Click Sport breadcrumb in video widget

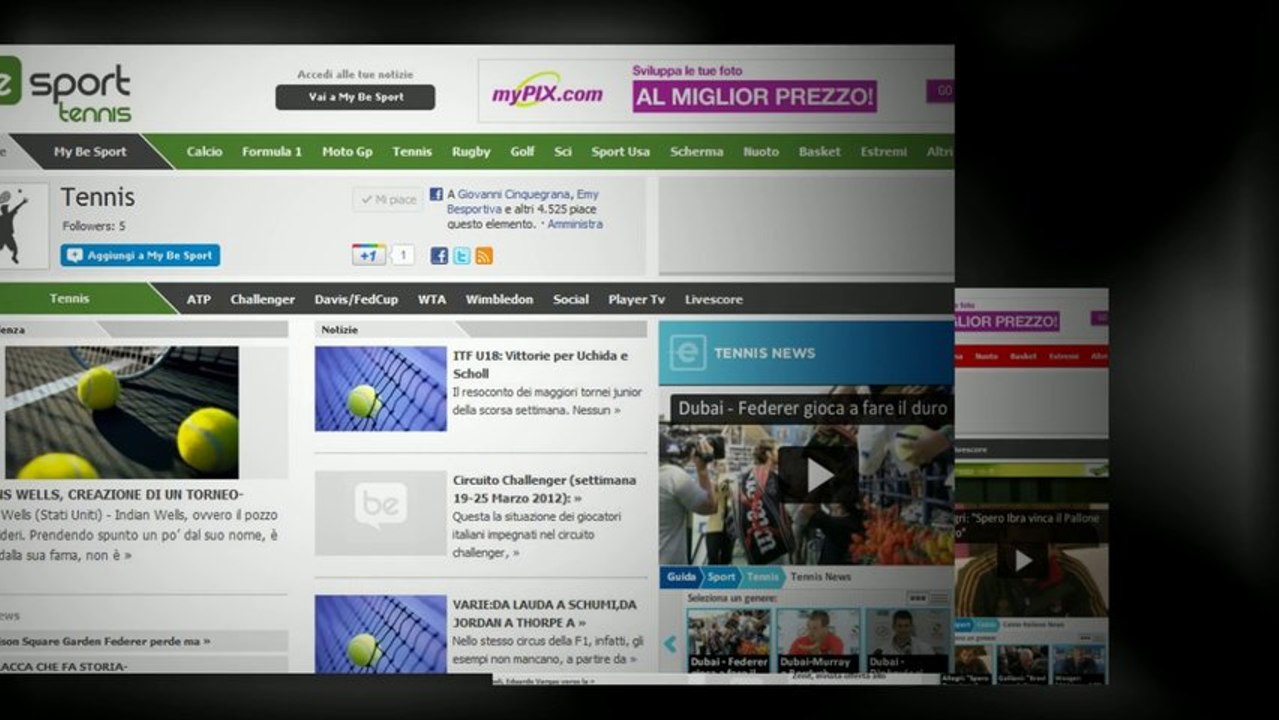click(720, 577)
